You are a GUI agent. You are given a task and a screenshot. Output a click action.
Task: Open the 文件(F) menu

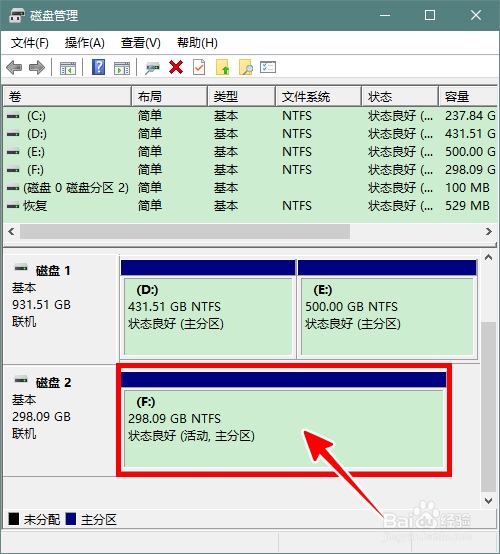tap(30, 43)
